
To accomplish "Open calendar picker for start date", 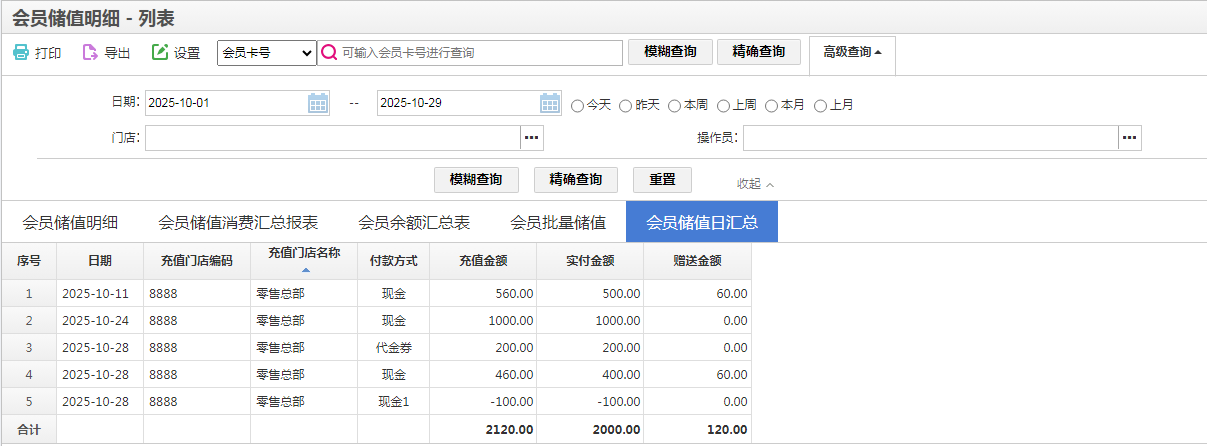I will tap(318, 103).
